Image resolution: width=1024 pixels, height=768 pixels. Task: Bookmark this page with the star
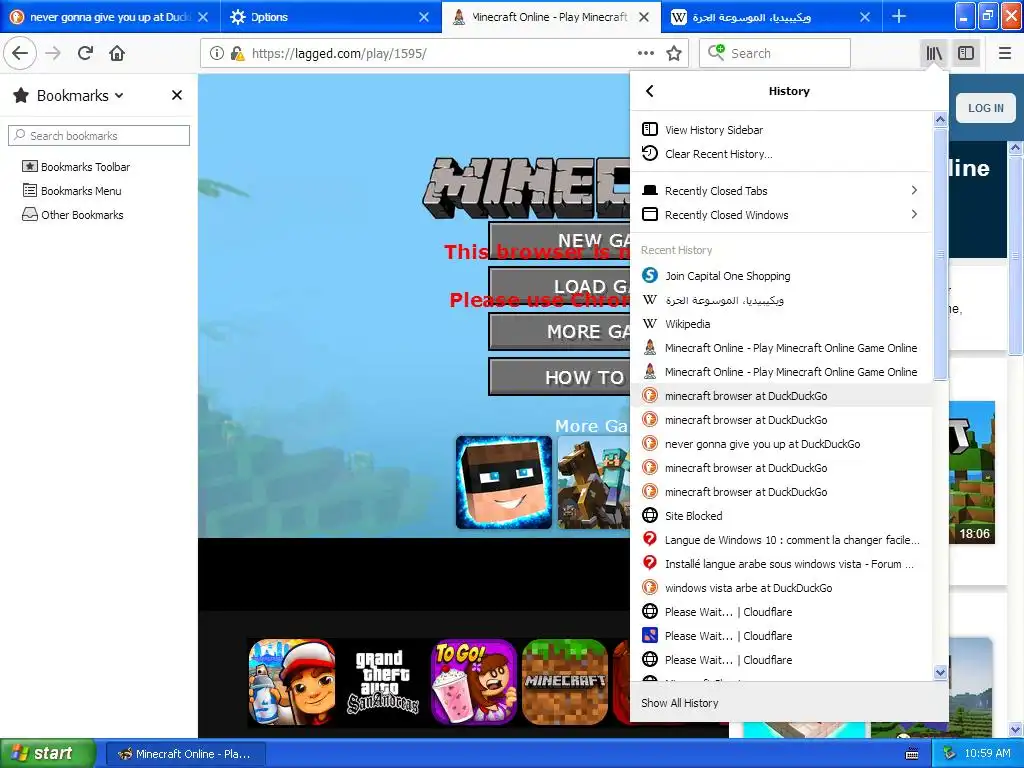click(674, 54)
